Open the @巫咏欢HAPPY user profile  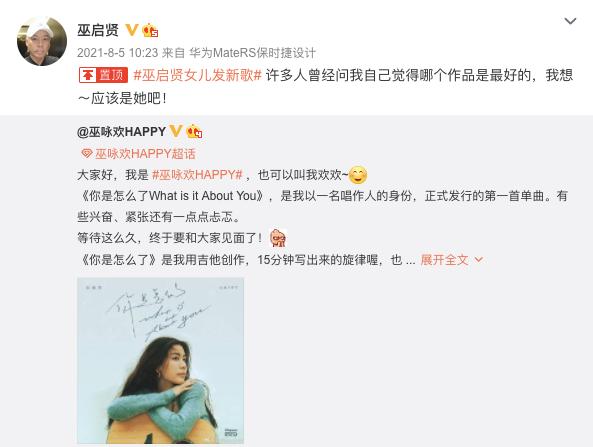point(121,132)
